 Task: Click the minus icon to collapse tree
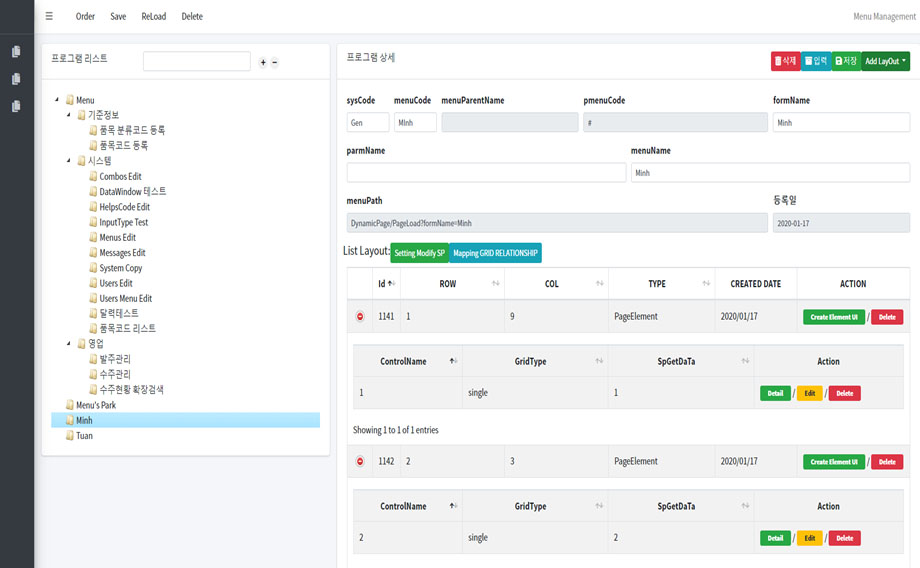[x=275, y=62]
